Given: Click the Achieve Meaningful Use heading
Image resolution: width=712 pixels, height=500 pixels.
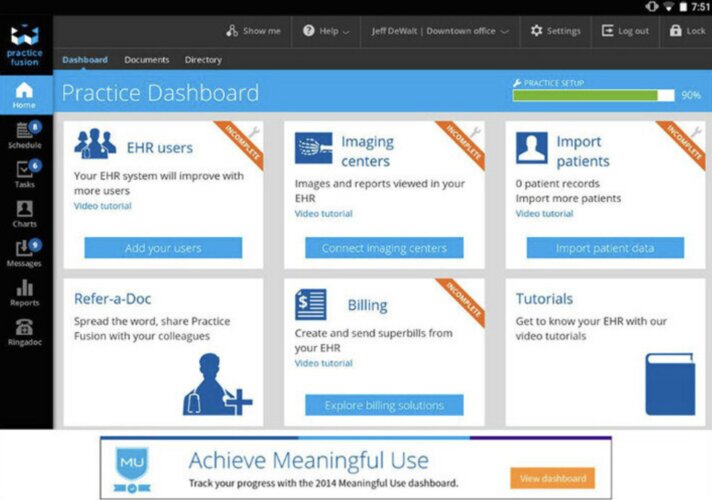Looking at the screenshot, I should [x=309, y=460].
